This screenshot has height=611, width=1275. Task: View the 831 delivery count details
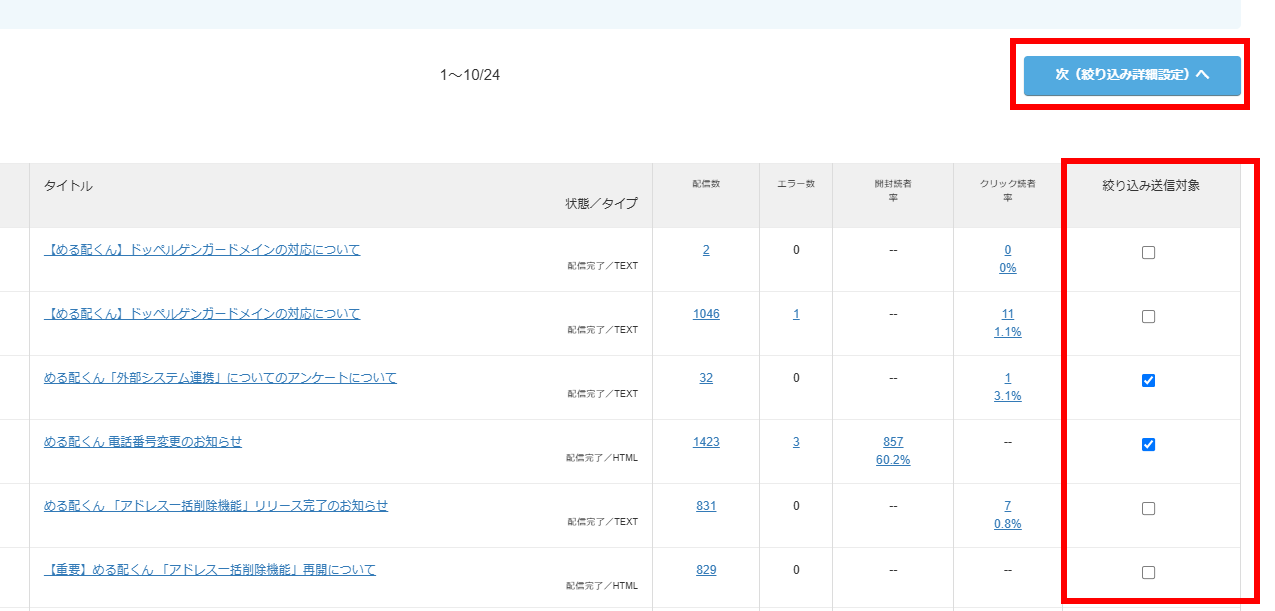(x=706, y=506)
